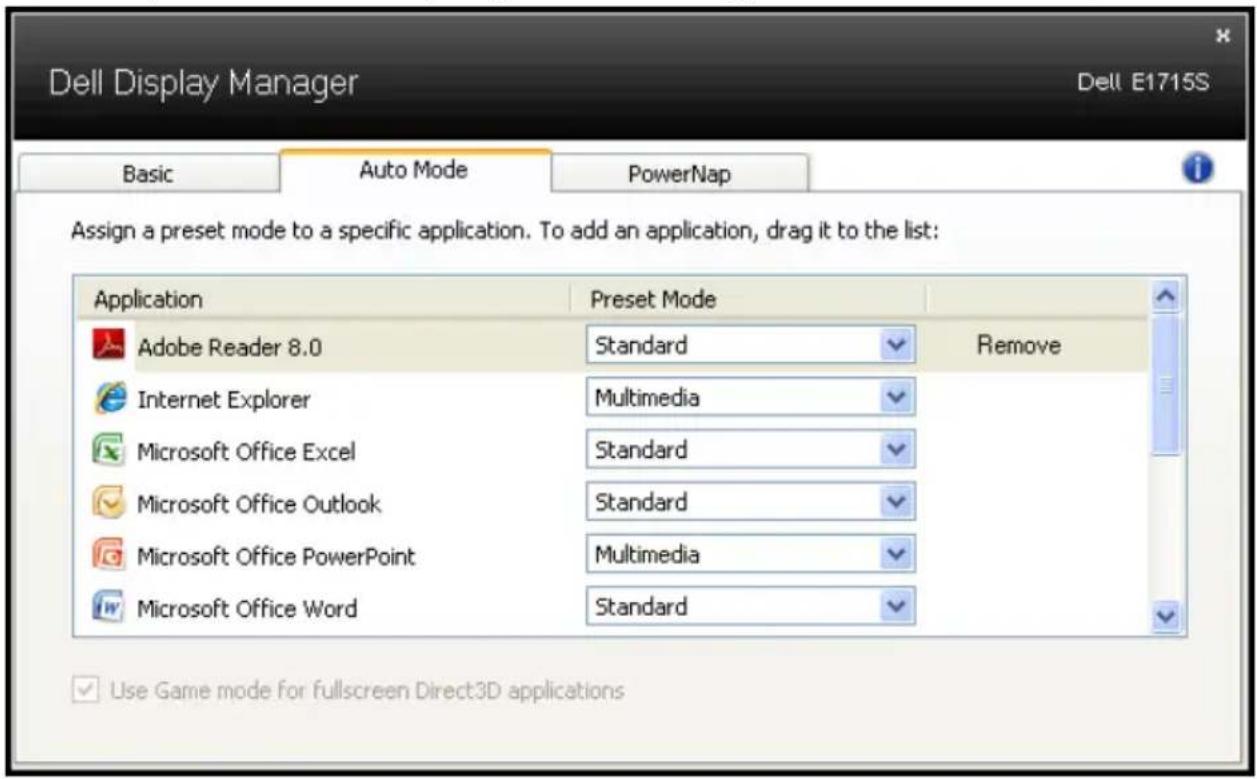
Task: Switch to the Basic tab
Action: click(148, 174)
